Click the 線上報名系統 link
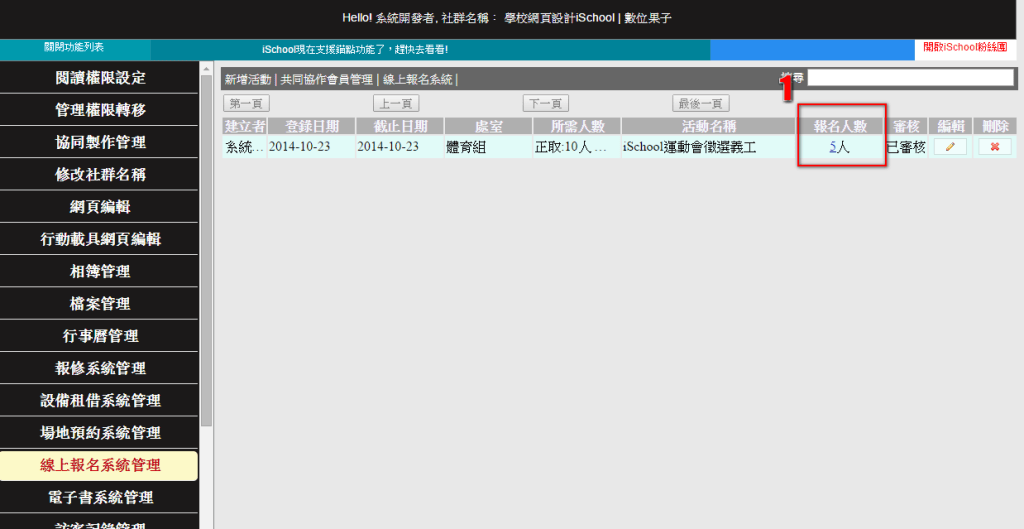Viewport: 1024px width, 529px height. (417, 80)
